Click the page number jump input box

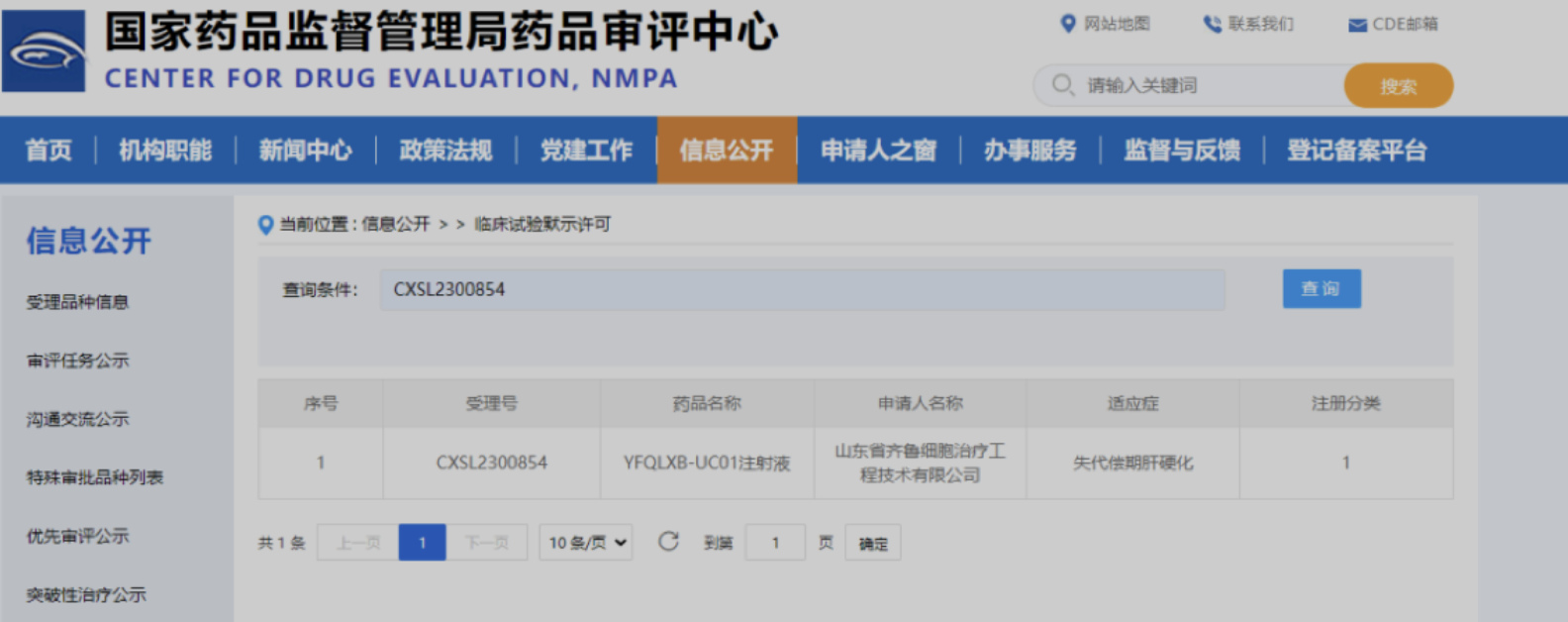tap(775, 543)
